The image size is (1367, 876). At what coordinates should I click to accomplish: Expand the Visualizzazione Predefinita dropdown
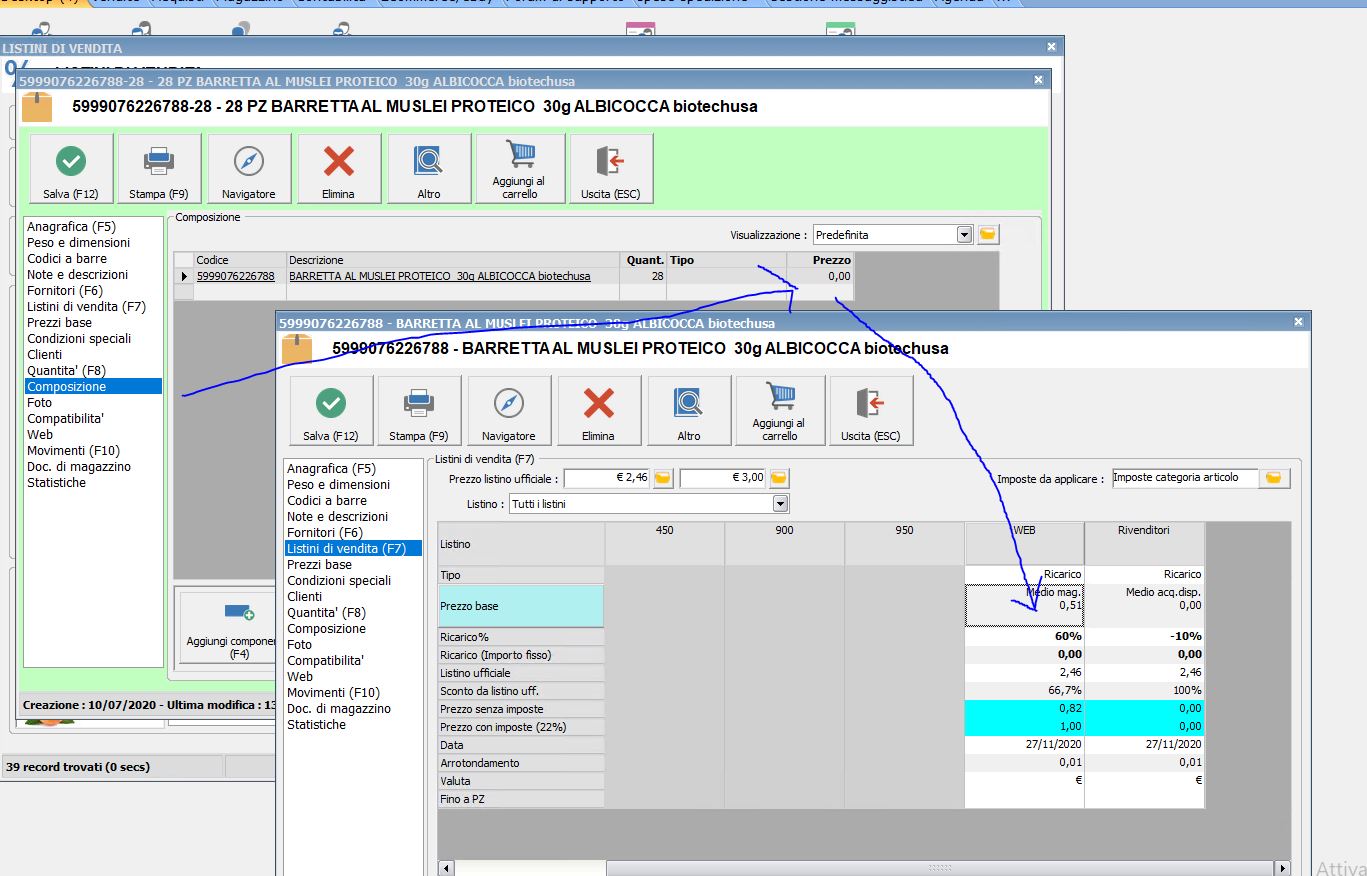tap(964, 235)
